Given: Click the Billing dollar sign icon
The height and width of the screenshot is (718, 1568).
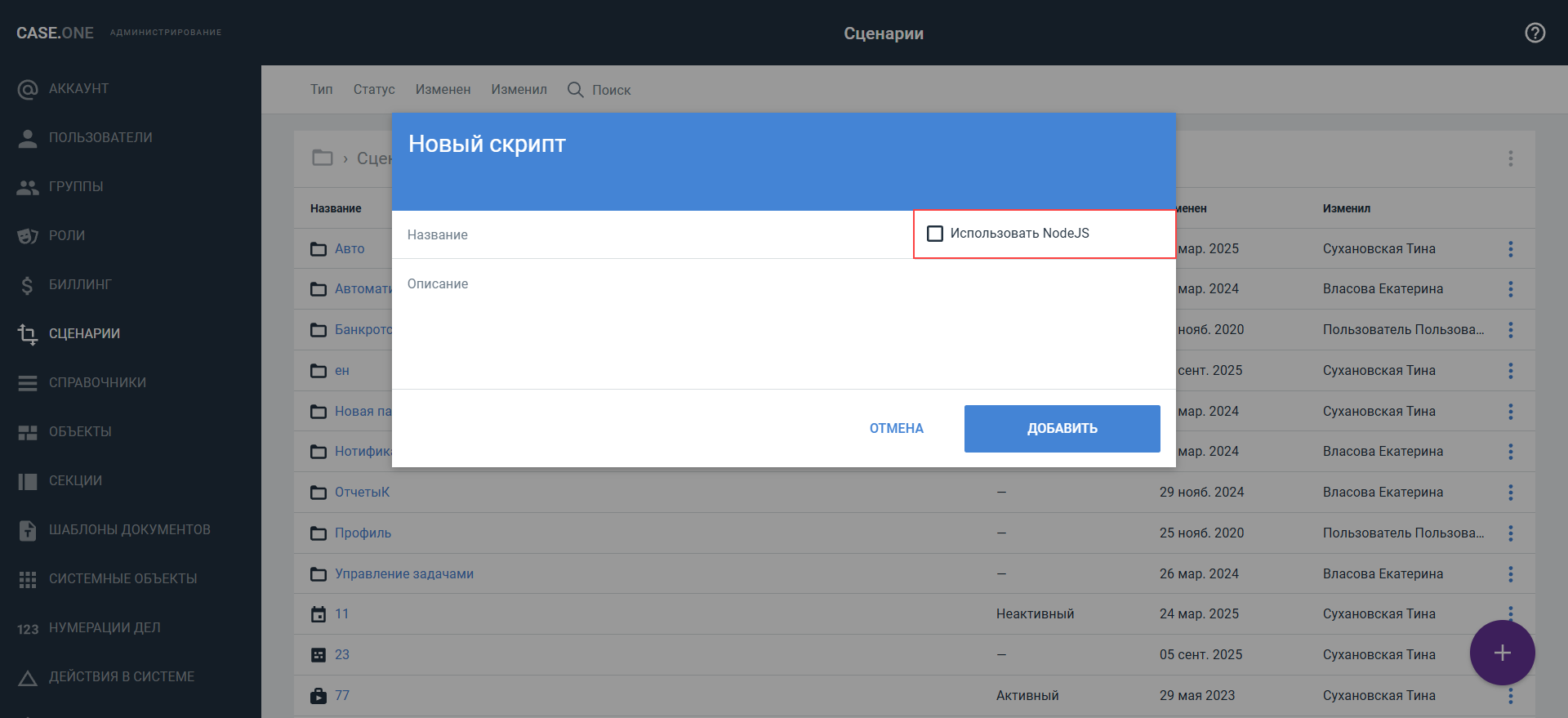Looking at the screenshot, I should point(28,285).
